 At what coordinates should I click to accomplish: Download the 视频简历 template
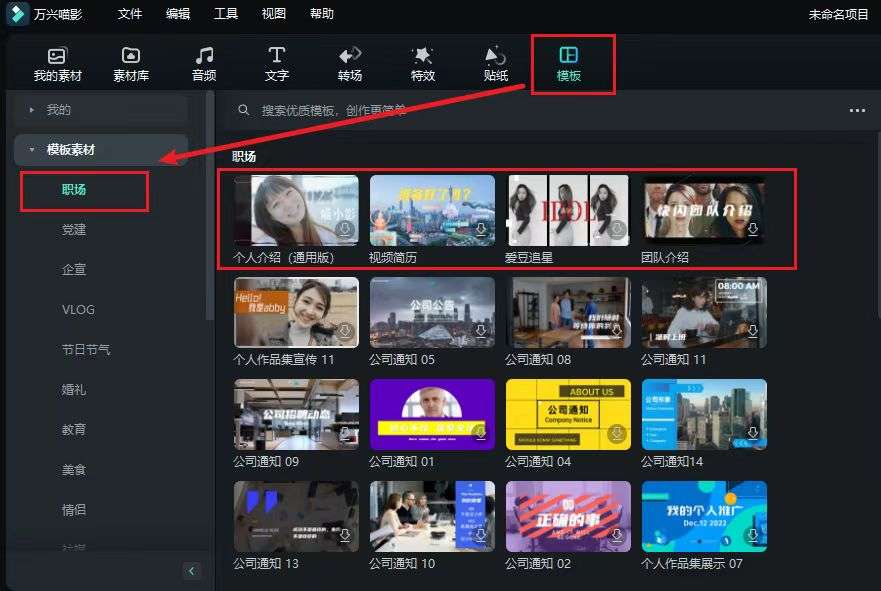coord(481,230)
